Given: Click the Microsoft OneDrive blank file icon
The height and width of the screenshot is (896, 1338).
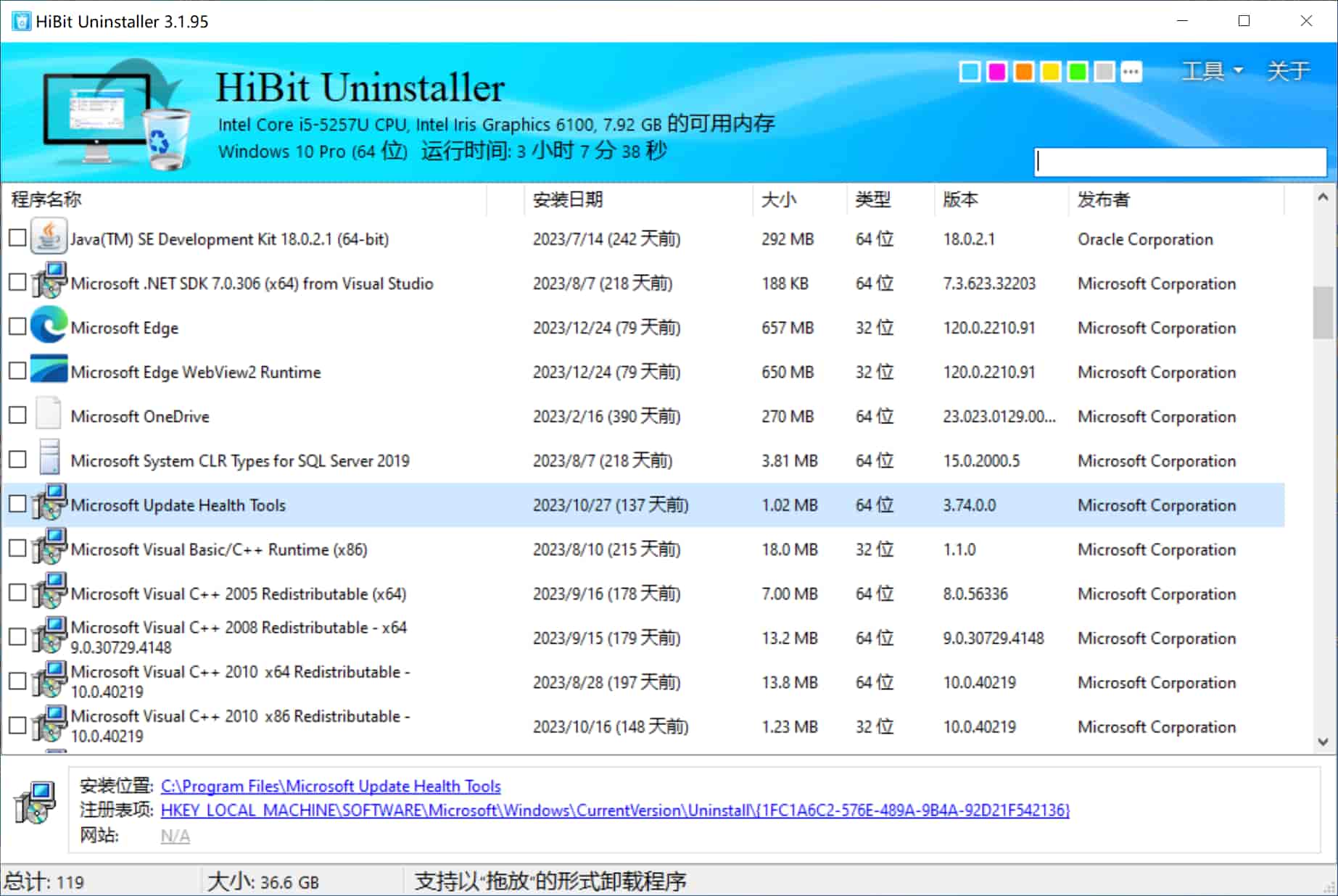Looking at the screenshot, I should pyautogui.click(x=49, y=414).
